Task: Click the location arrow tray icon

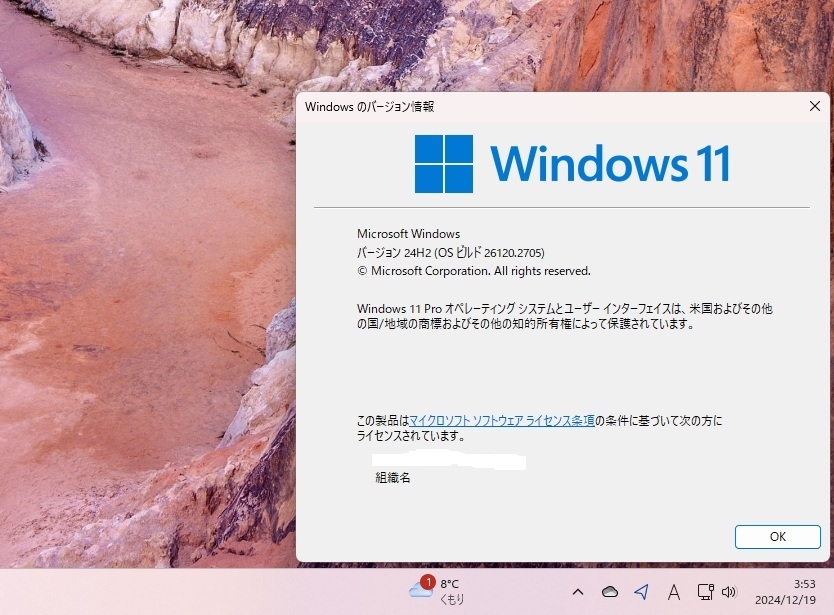Action: pos(641,592)
